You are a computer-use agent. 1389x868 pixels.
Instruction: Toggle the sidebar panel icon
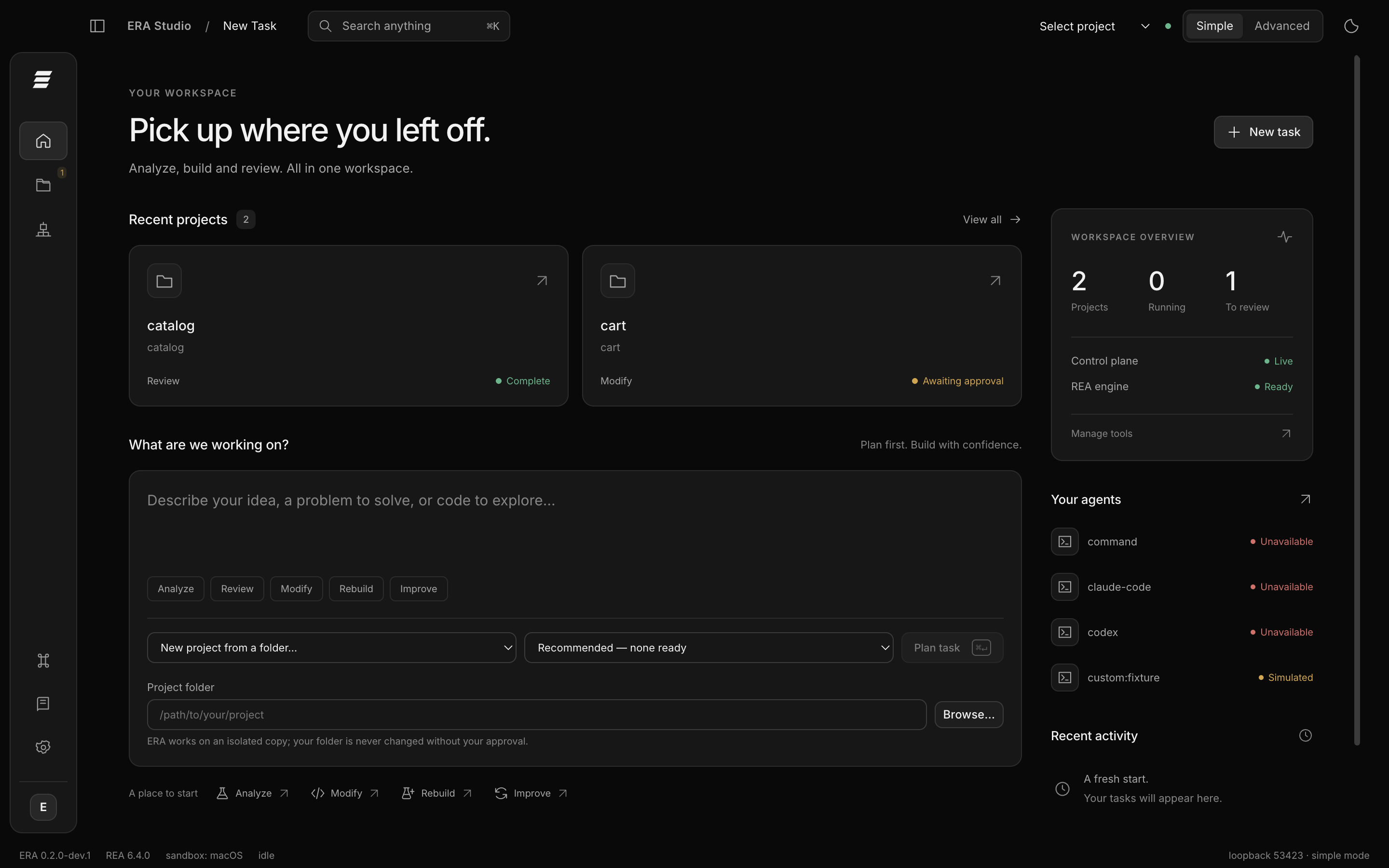pyautogui.click(x=97, y=26)
